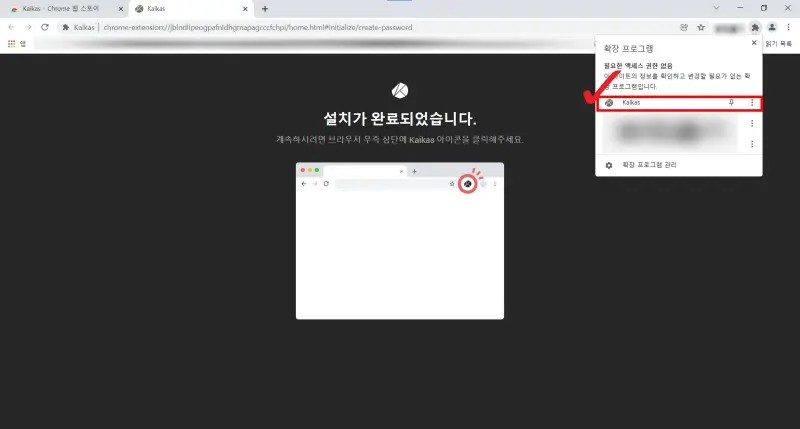Open more options for third blurred extension
The height and width of the screenshot is (429, 800).
point(752,144)
